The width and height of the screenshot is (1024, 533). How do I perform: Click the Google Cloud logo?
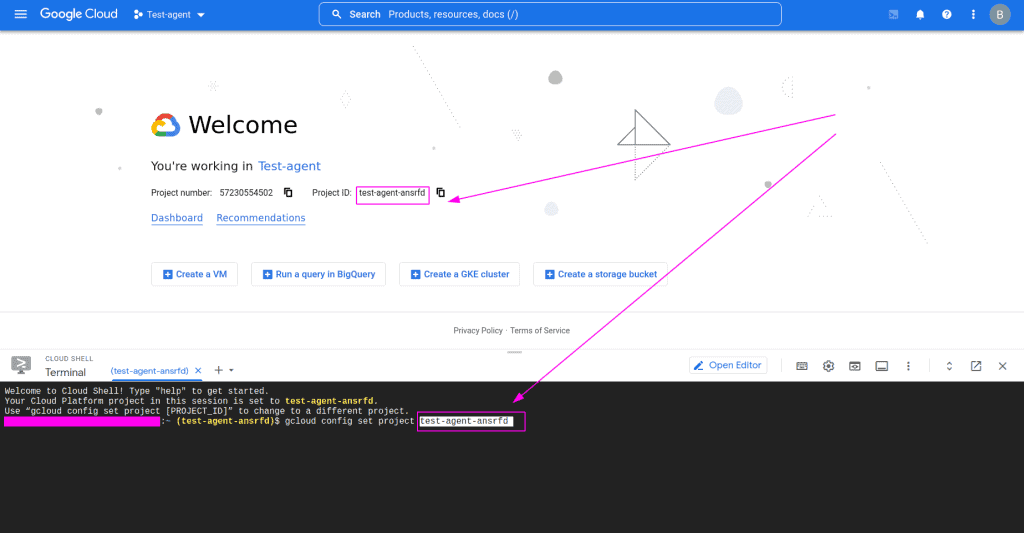79,14
